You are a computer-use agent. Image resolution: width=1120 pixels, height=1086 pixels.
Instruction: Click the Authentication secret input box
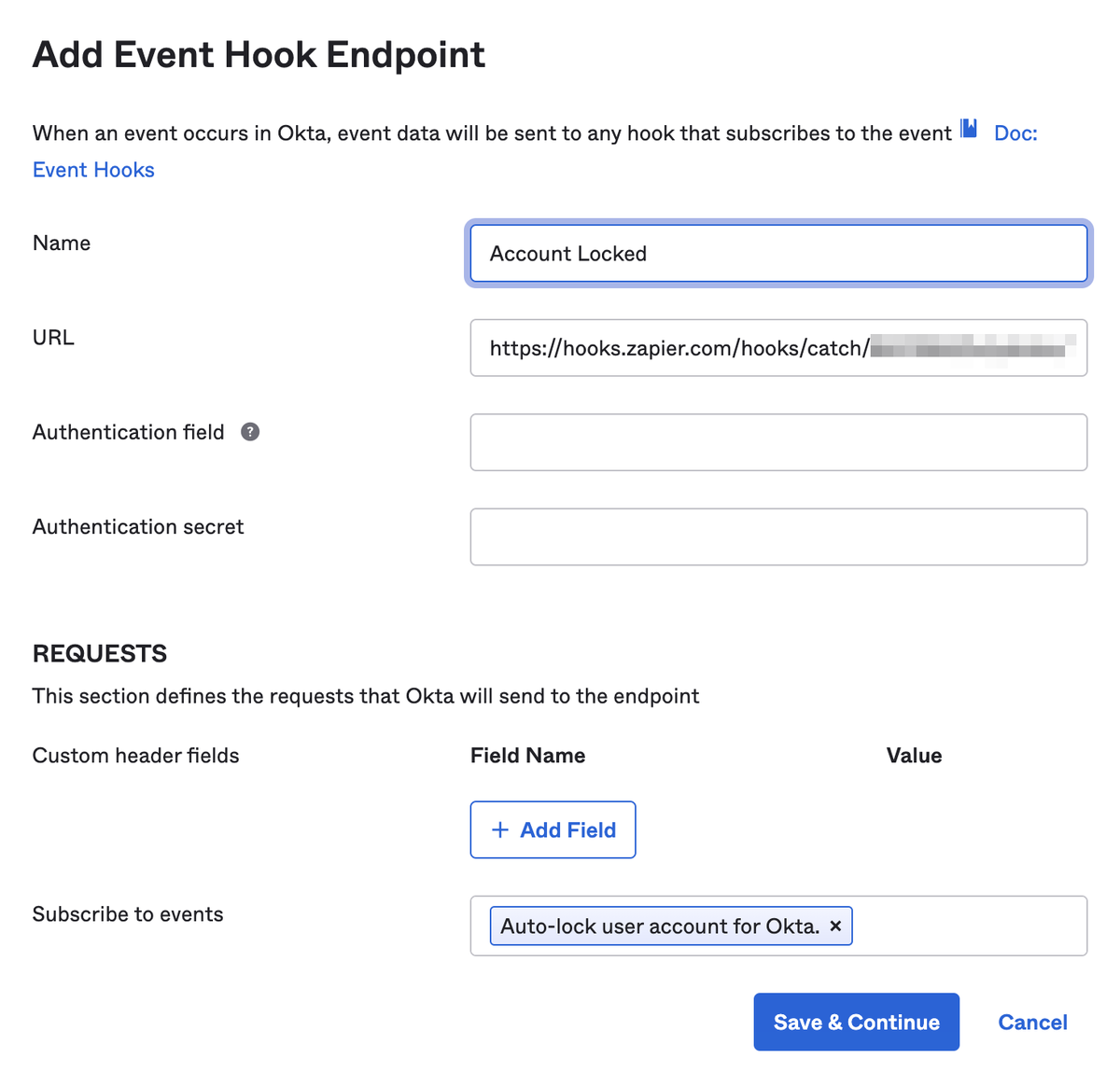pyautogui.click(x=778, y=536)
